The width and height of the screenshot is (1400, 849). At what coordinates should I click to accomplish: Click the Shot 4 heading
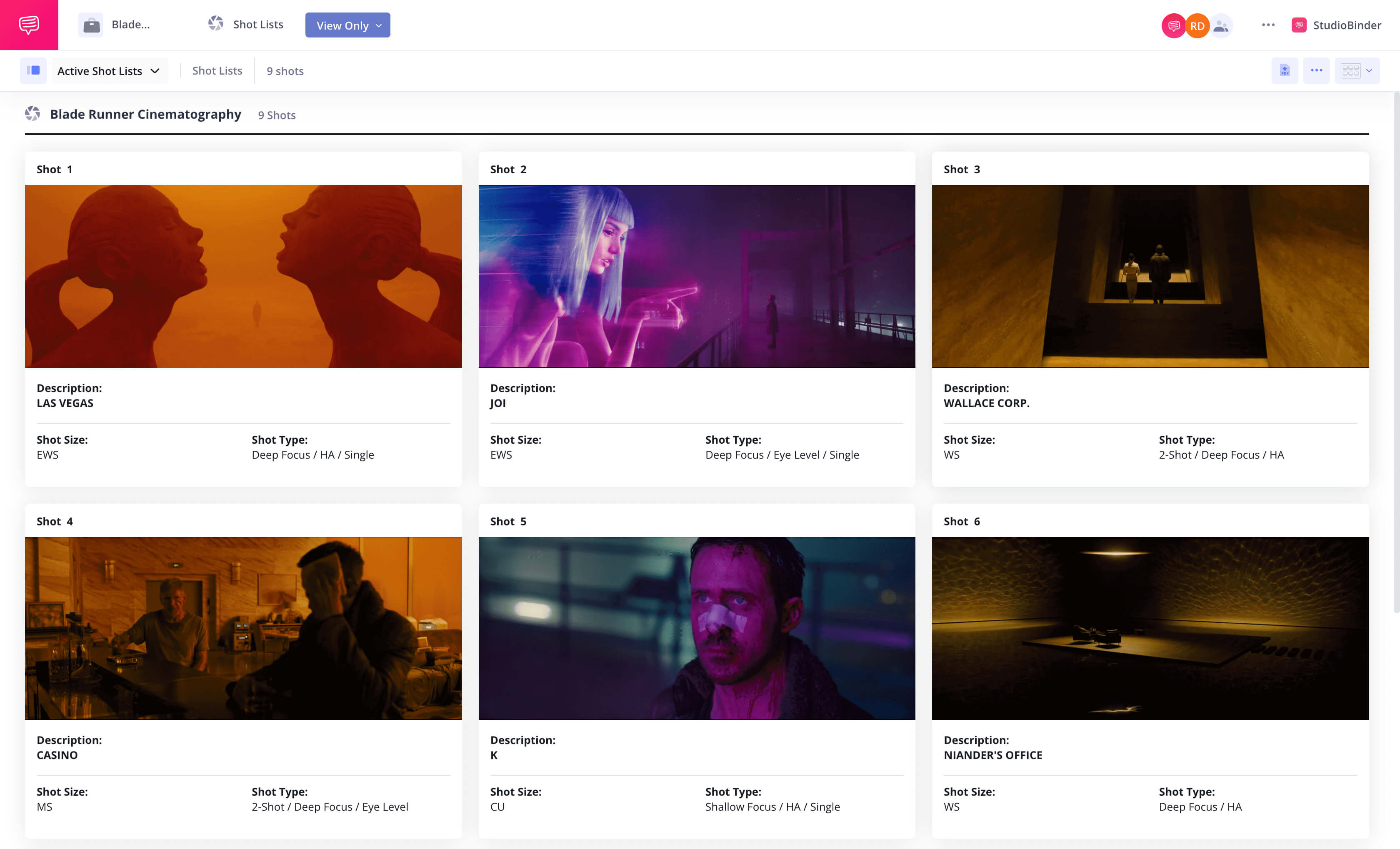[x=55, y=521]
